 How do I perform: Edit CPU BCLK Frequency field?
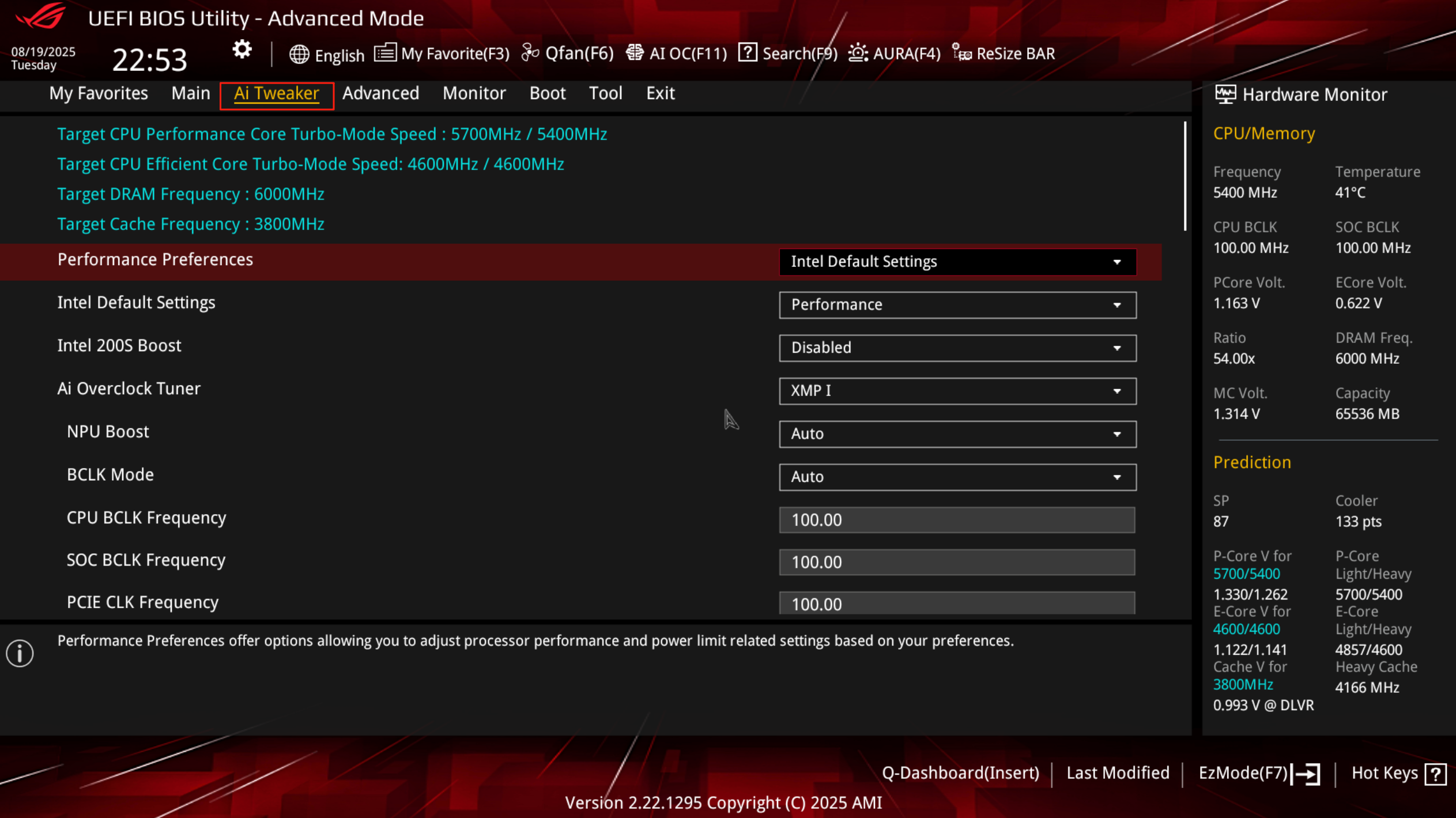pyautogui.click(x=957, y=520)
